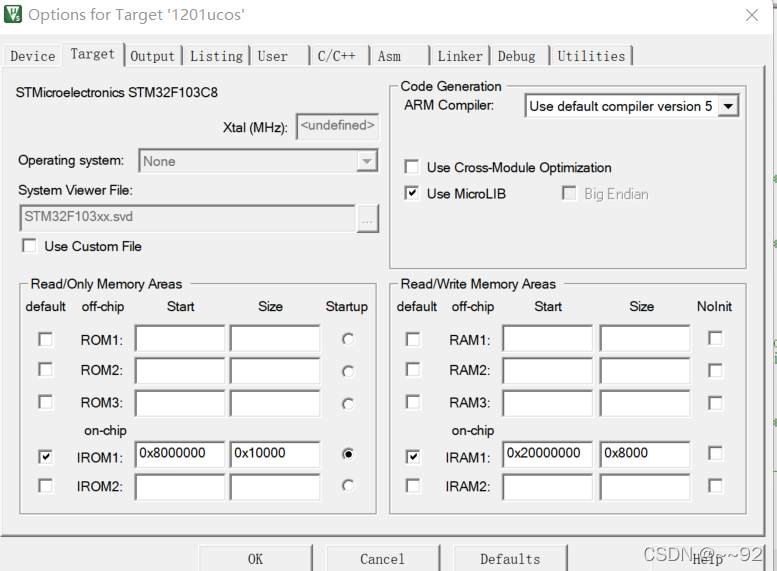
Task: Open the Listing tab
Action: pos(217,56)
